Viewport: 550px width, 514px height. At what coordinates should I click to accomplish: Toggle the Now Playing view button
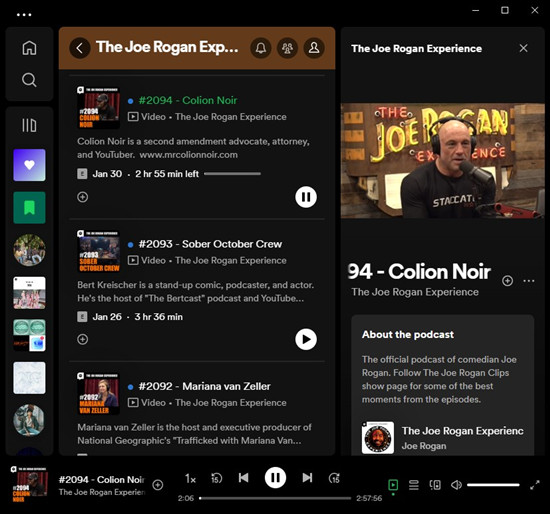click(x=393, y=485)
